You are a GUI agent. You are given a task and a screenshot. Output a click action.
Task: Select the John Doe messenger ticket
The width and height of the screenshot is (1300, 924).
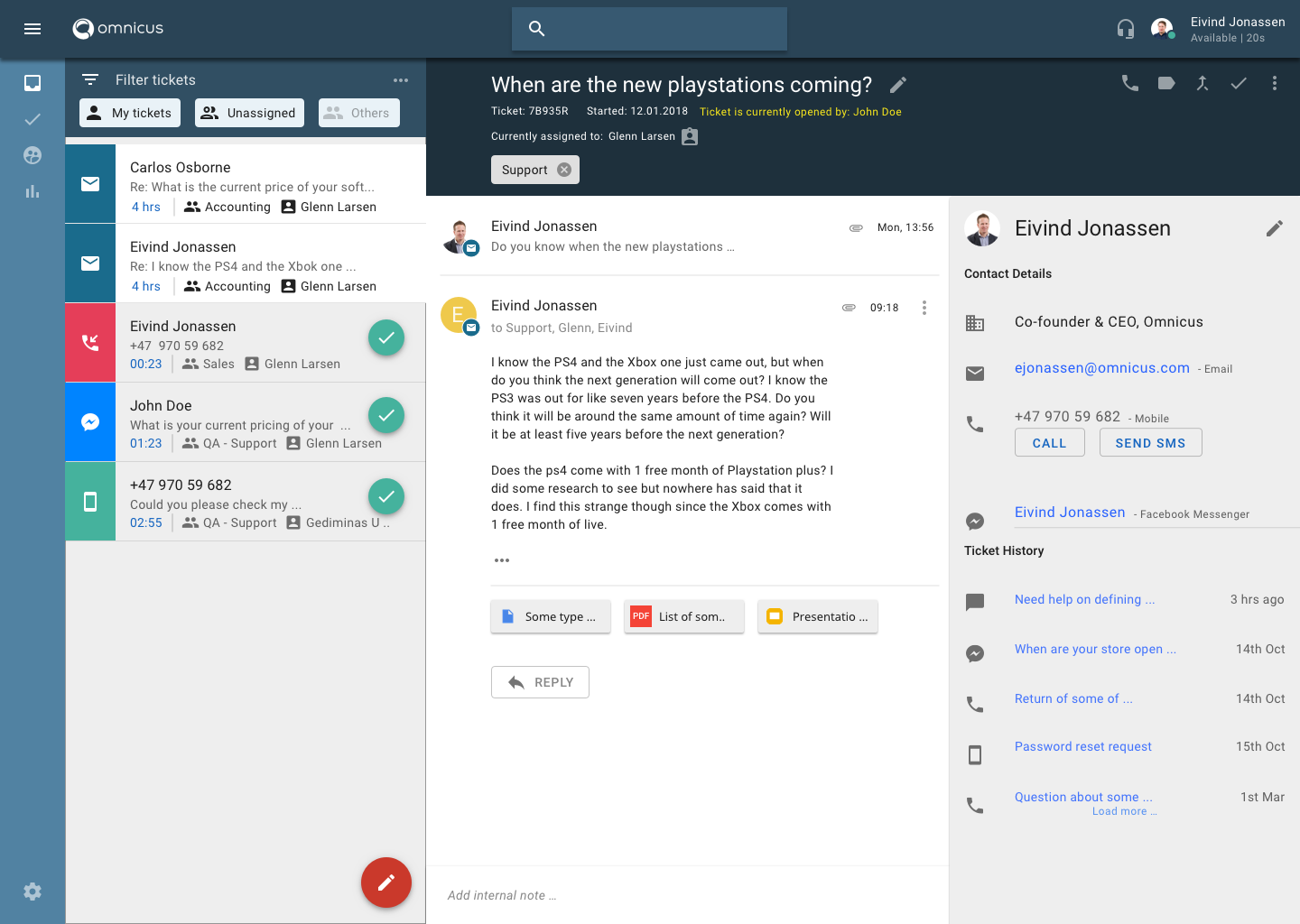coord(235,422)
